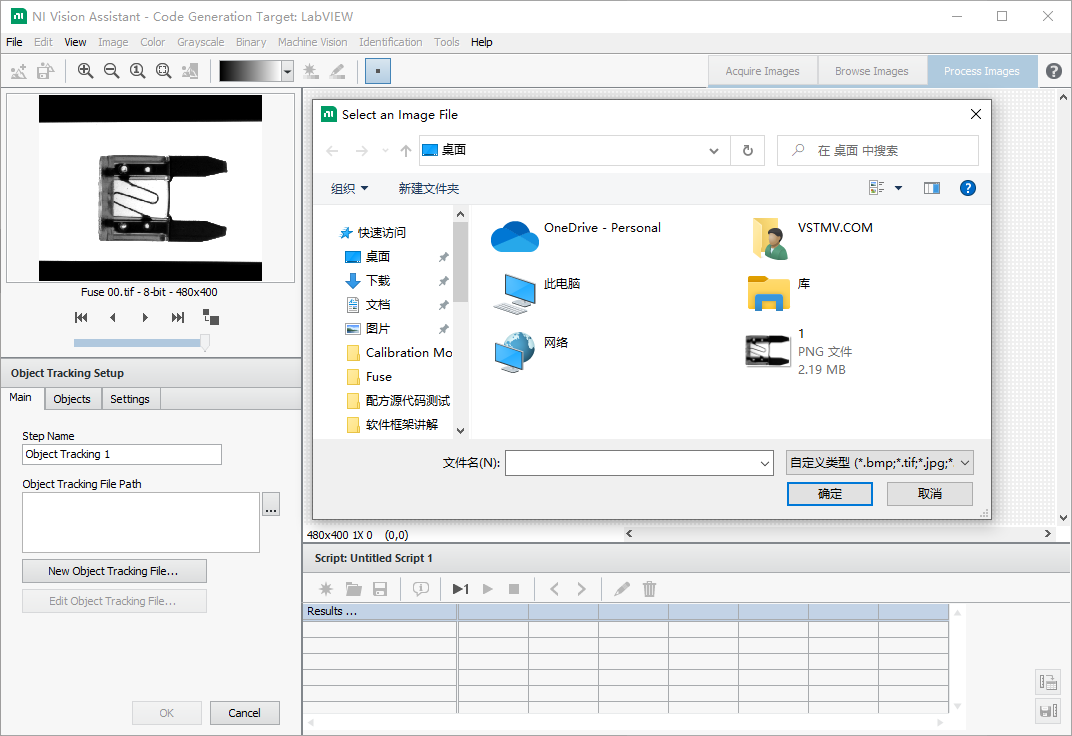The height and width of the screenshot is (736, 1072).
Task: Click the image selection mode icon
Action: point(211,317)
